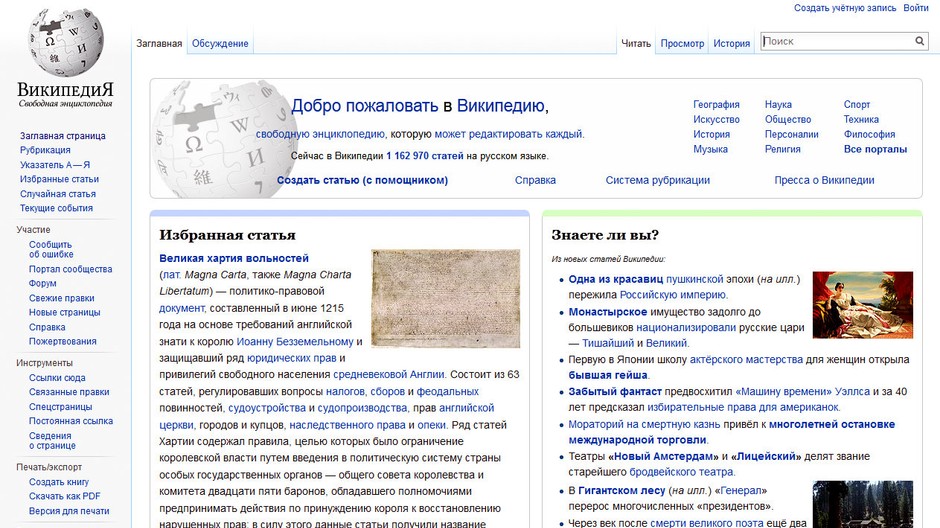Open Великая хартия вольностей article
The image size is (940, 528).
pos(234,258)
